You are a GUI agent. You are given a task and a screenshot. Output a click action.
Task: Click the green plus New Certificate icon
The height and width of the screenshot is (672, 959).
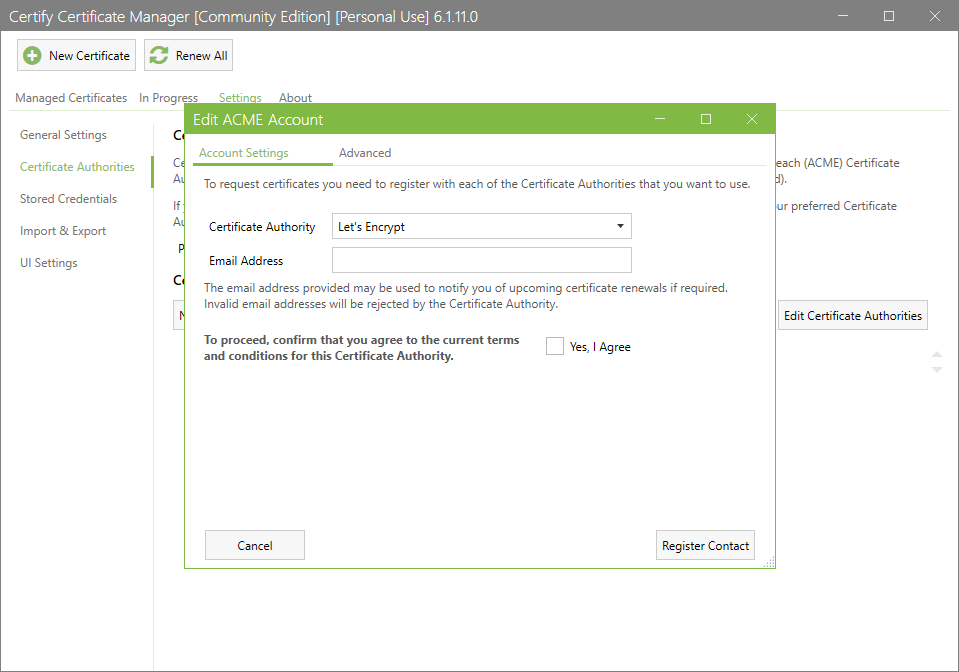pyautogui.click(x=32, y=56)
